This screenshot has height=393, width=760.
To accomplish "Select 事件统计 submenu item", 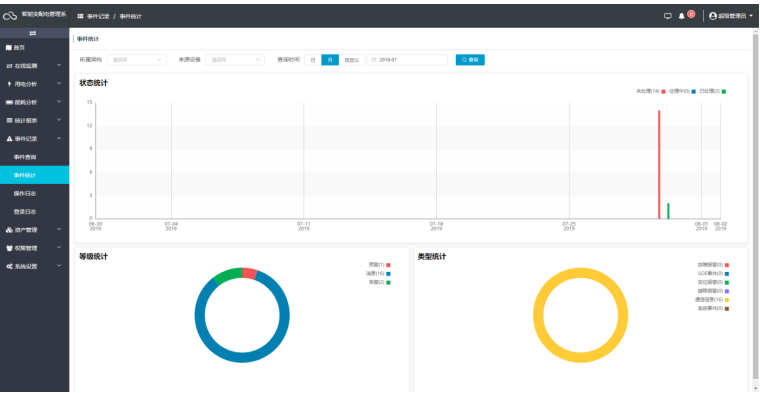I will [x=34, y=175].
